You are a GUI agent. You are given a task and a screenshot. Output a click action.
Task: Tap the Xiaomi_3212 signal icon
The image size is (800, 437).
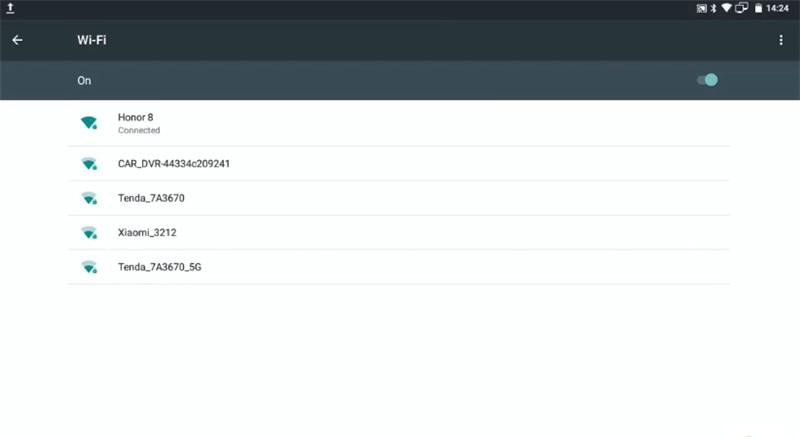[89, 233]
